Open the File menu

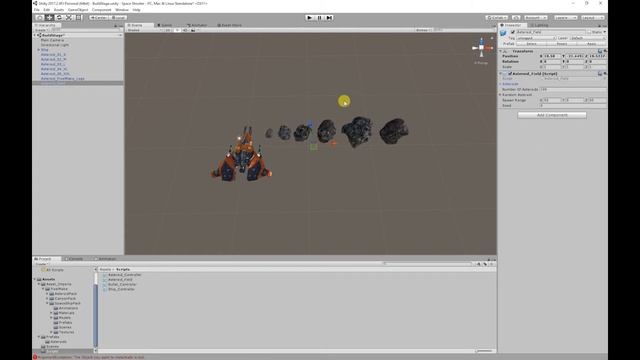[x=37, y=10]
